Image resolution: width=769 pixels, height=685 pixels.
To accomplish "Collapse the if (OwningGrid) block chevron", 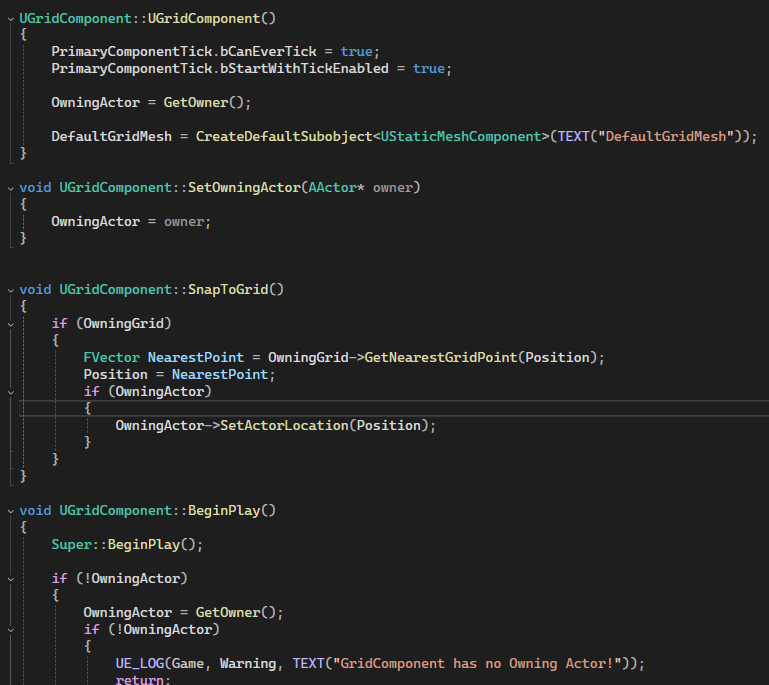I will (10, 324).
